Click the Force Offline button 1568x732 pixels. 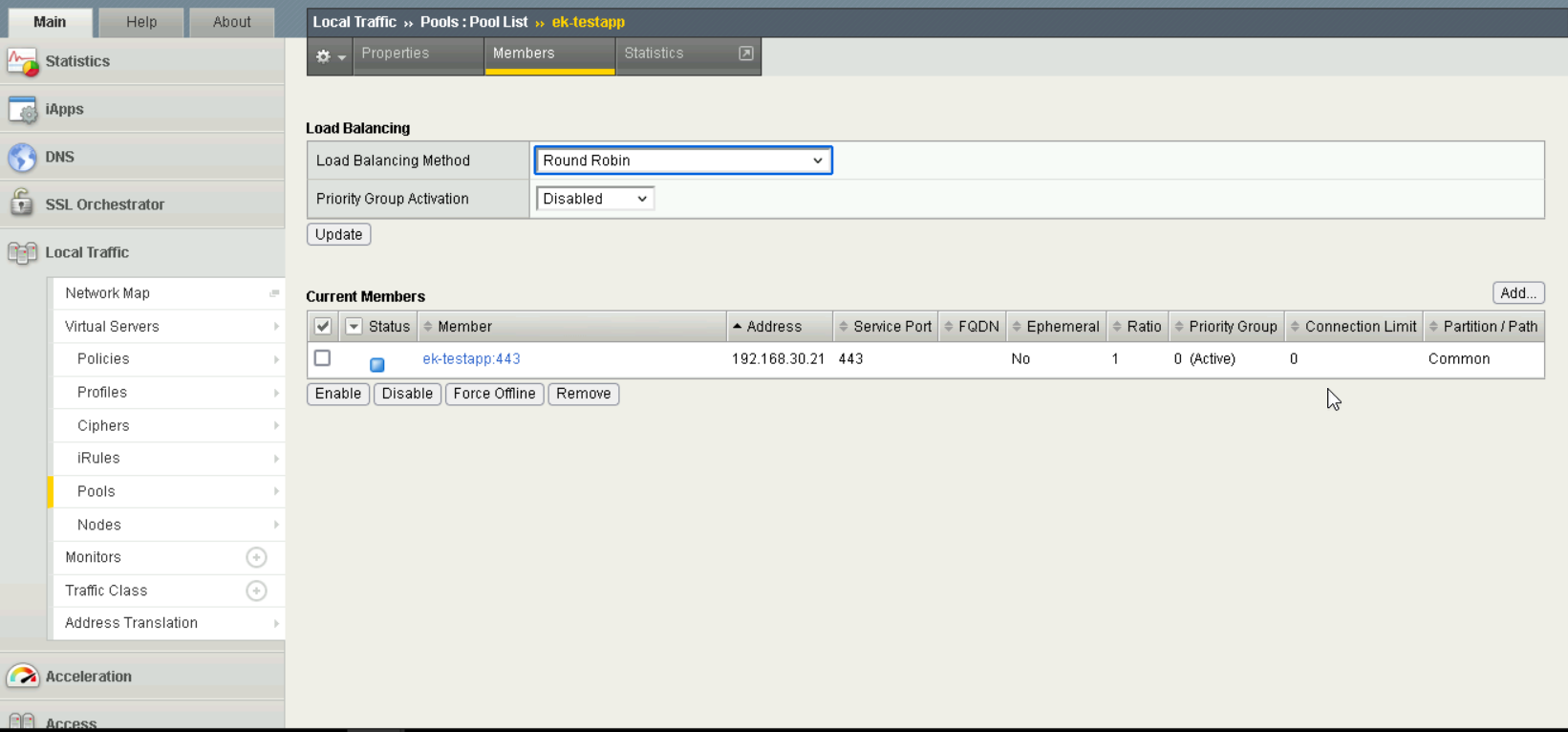coord(494,394)
